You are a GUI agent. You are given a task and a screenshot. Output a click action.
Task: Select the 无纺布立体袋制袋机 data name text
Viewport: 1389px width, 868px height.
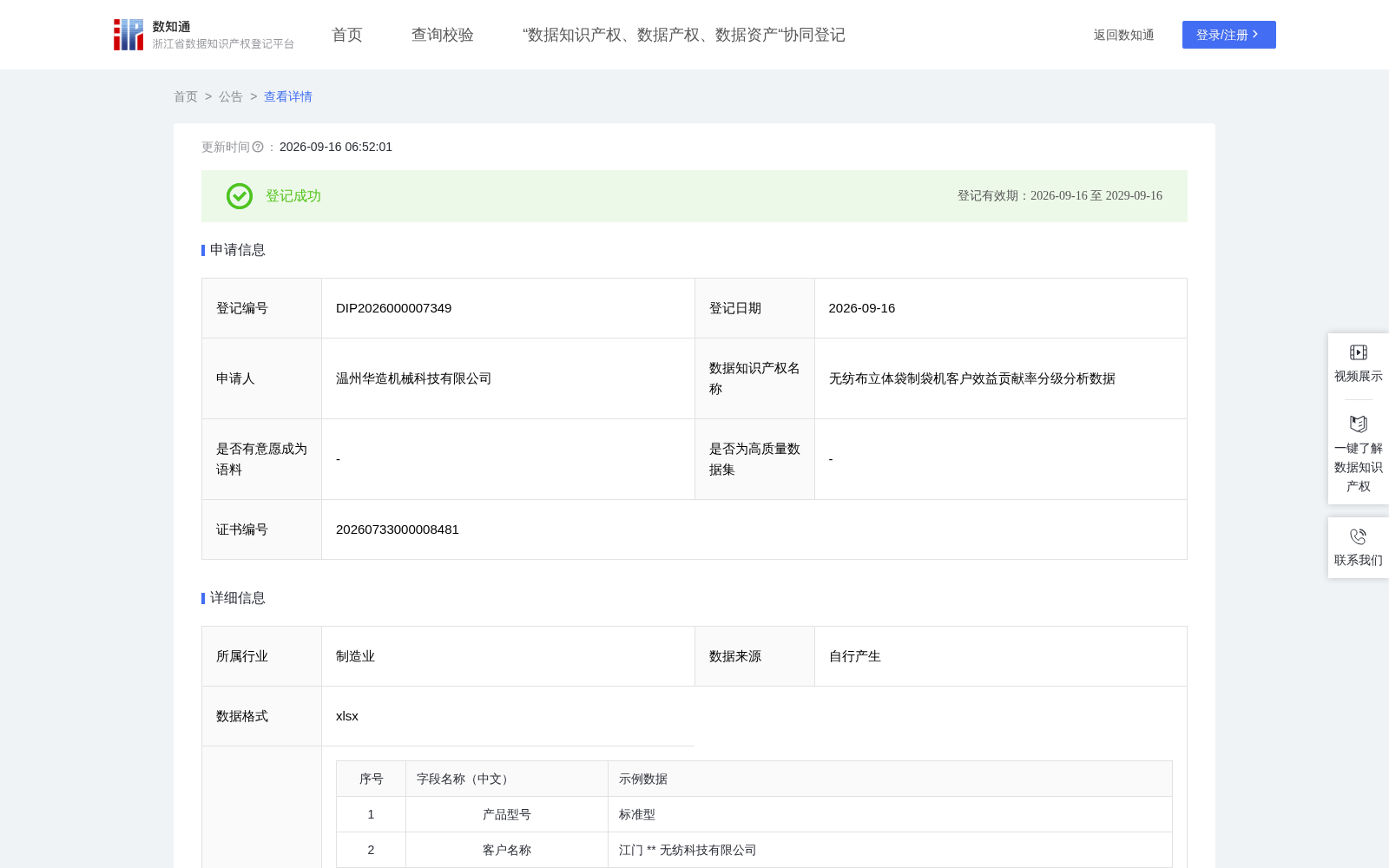click(x=972, y=378)
